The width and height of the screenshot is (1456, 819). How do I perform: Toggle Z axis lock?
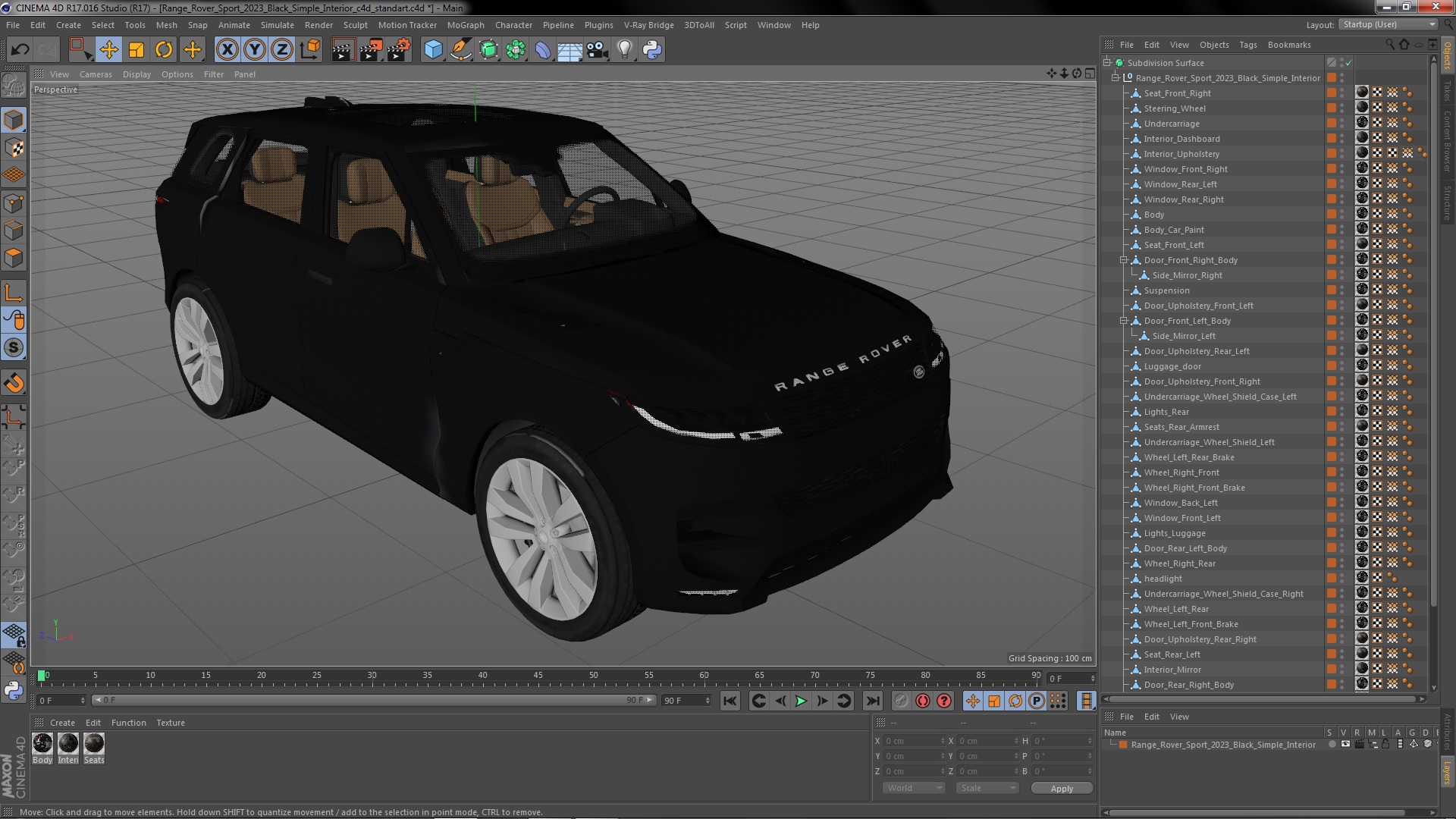tap(282, 50)
